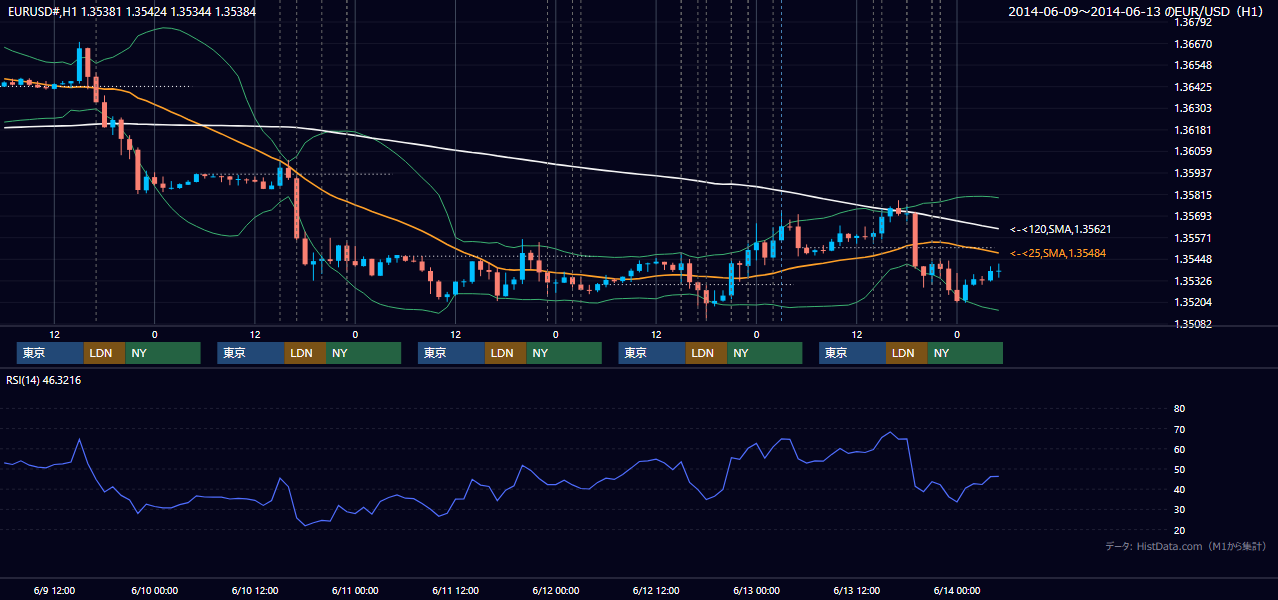Image resolution: width=1278 pixels, height=600 pixels.
Task: Click the 1.36670 price axis value
Action: click(1193, 44)
